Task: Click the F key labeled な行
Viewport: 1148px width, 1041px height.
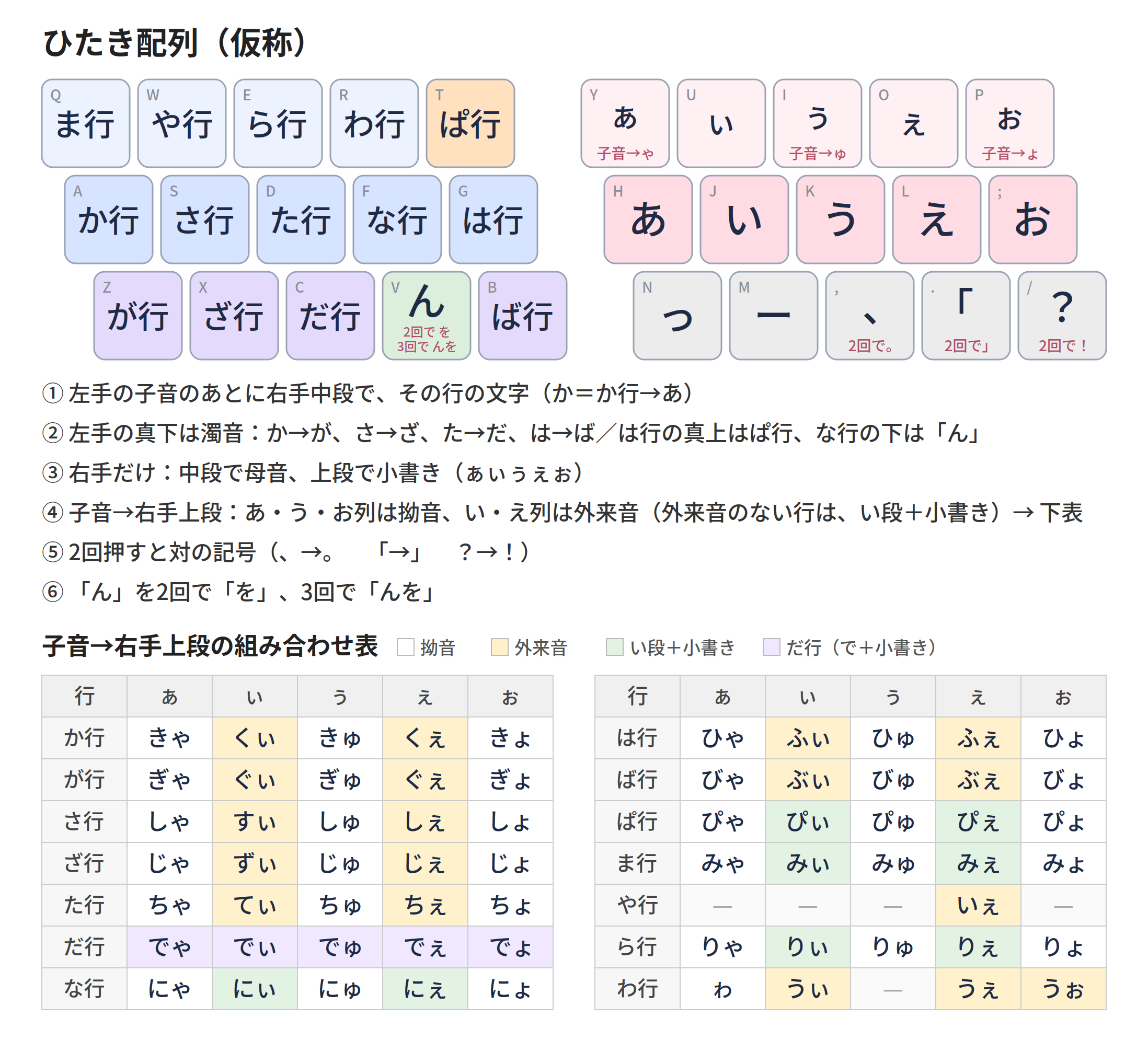Action: [397, 219]
